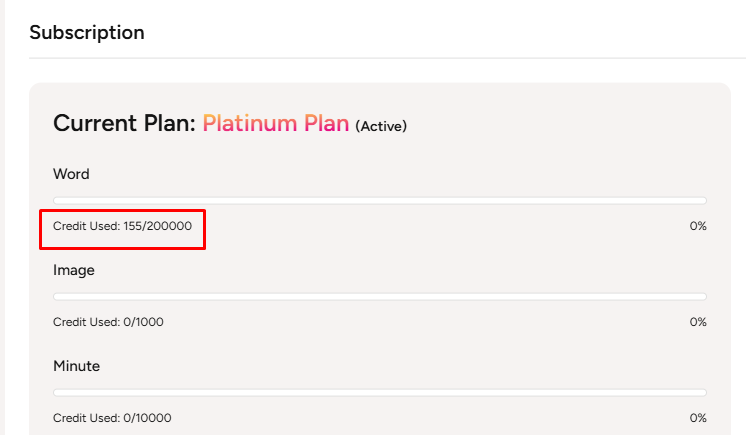Click the Image credit progress bar
This screenshot has height=435, width=746.
(380, 297)
